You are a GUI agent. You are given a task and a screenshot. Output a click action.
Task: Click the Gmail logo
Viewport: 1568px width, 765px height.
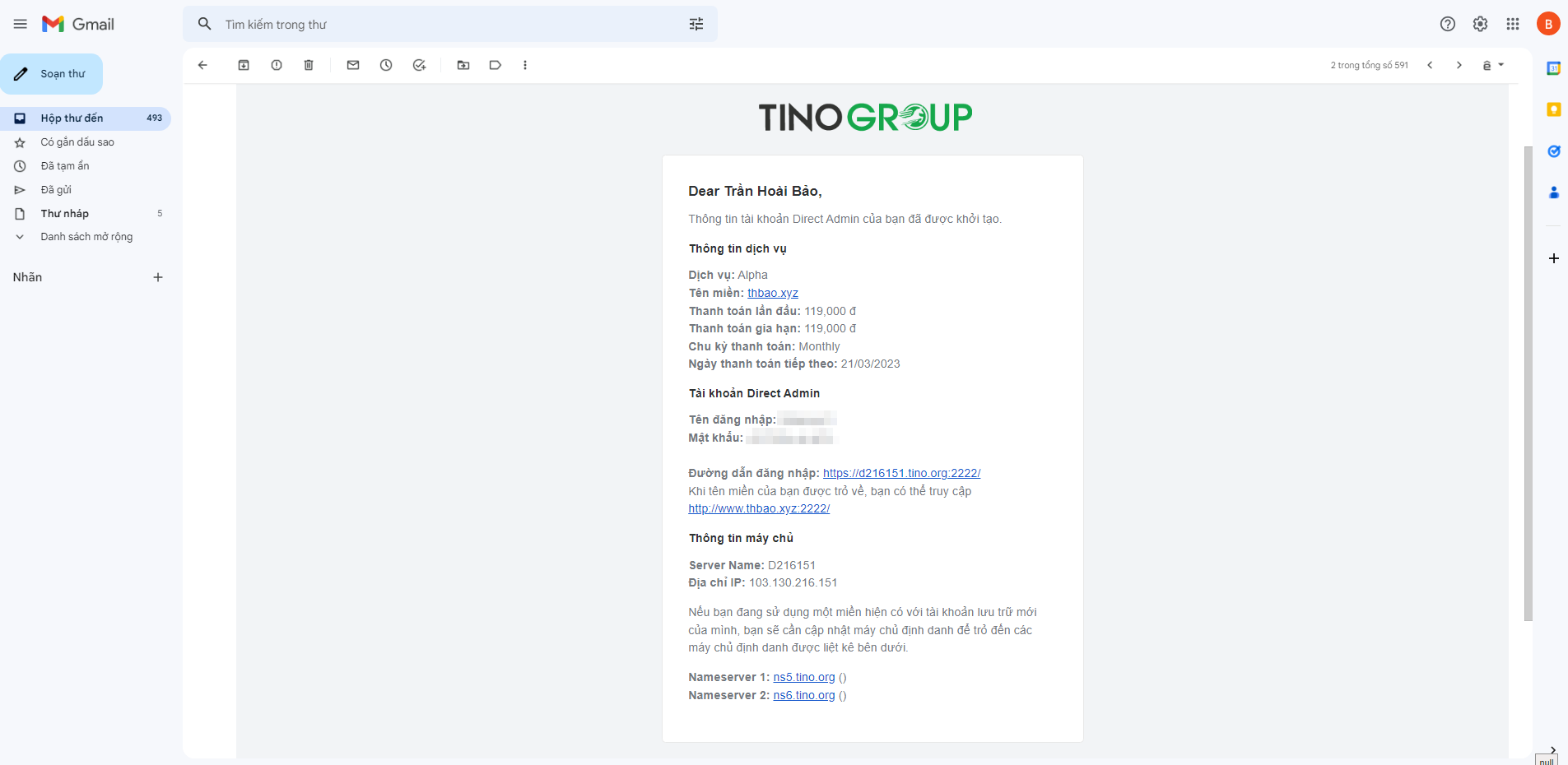[x=78, y=24]
